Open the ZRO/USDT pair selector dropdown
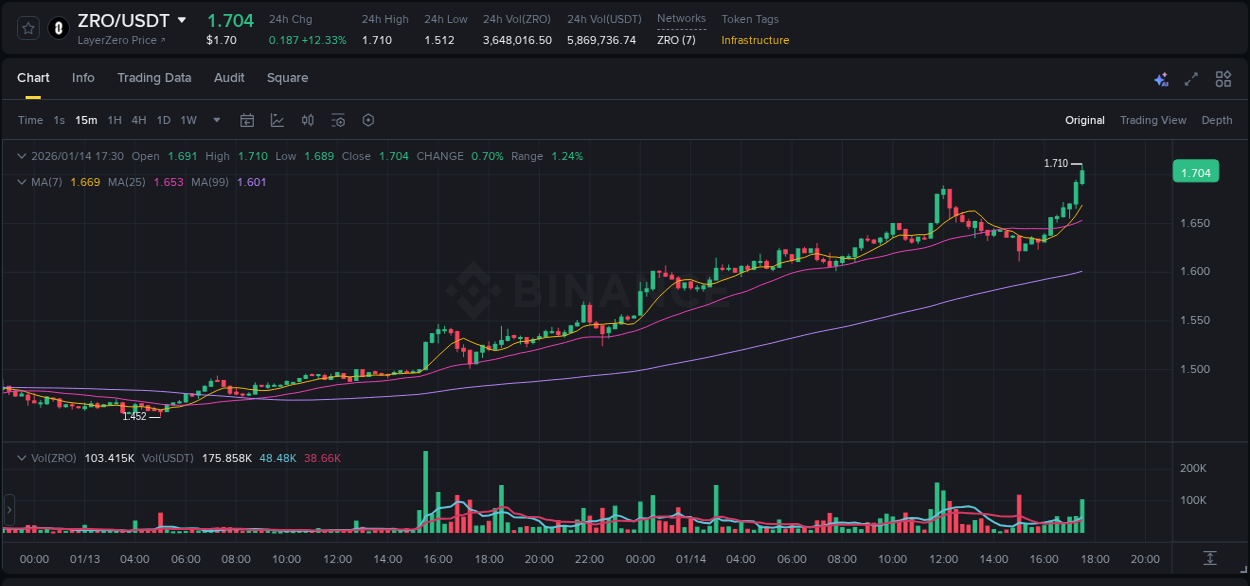 coord(180,19)
